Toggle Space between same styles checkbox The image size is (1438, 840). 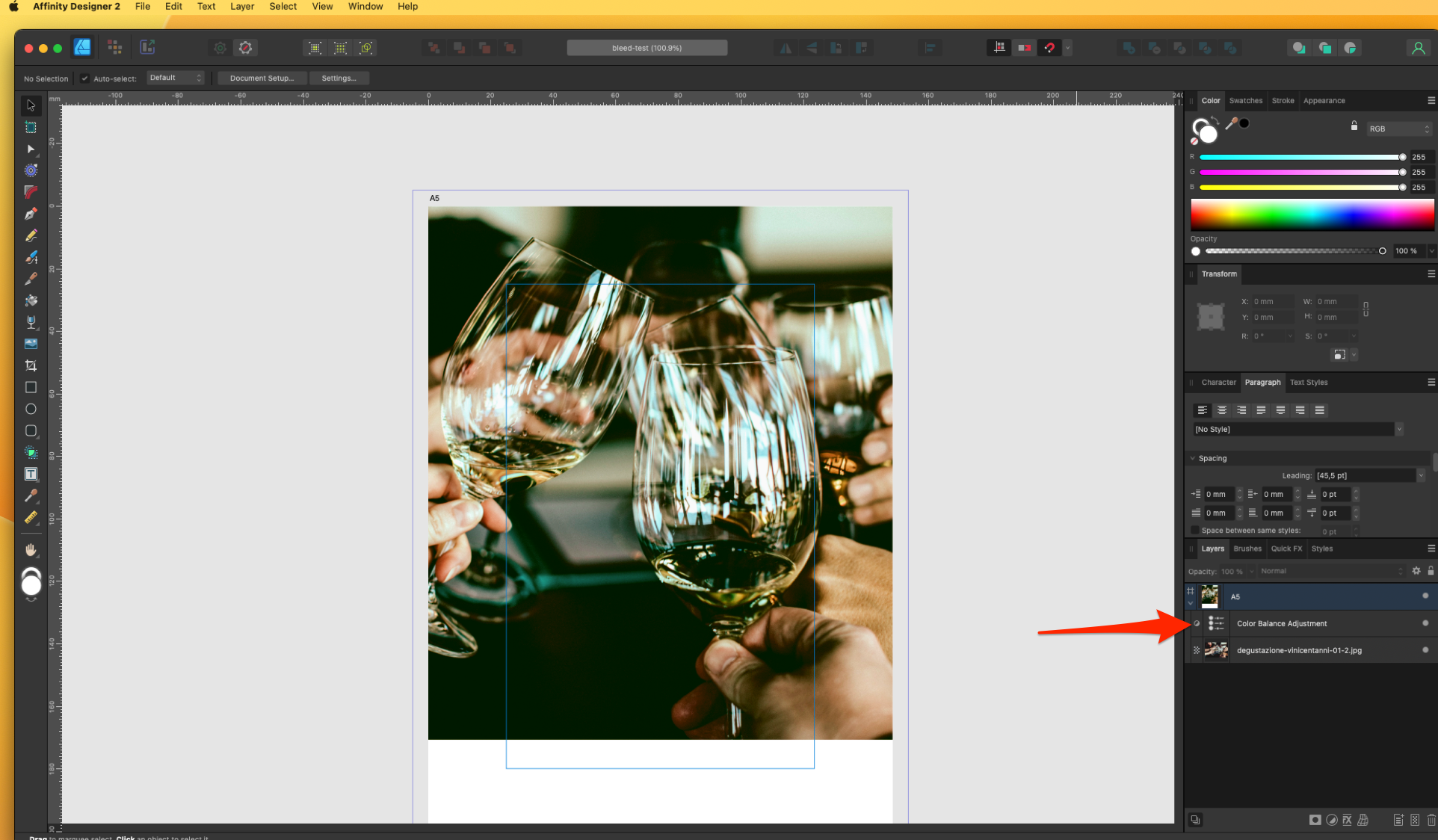coord(1195,530)
